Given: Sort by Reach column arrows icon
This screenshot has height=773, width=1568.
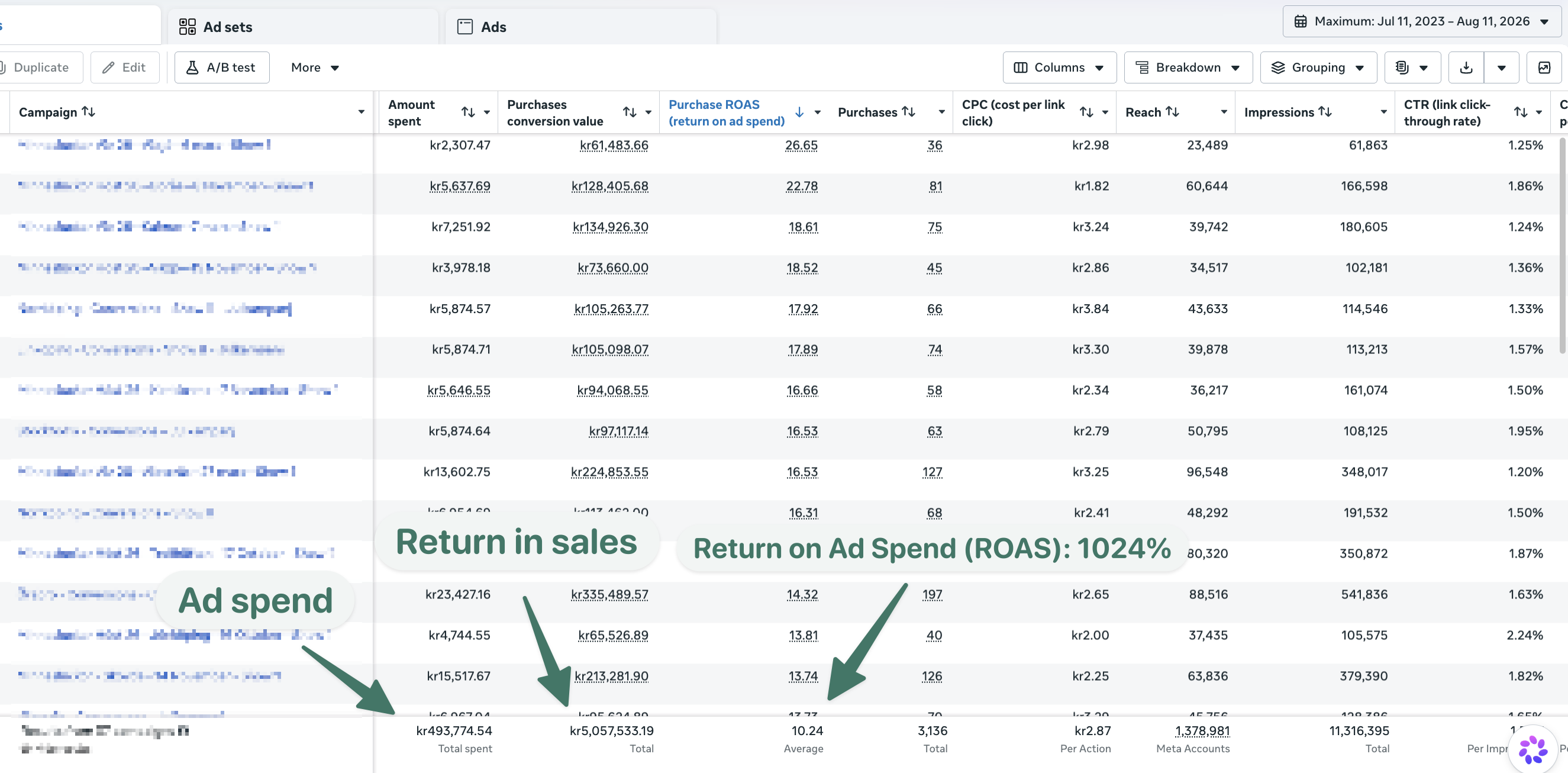Looking at the screenshot, I should pyautogui.click(x=1172, y=111).
